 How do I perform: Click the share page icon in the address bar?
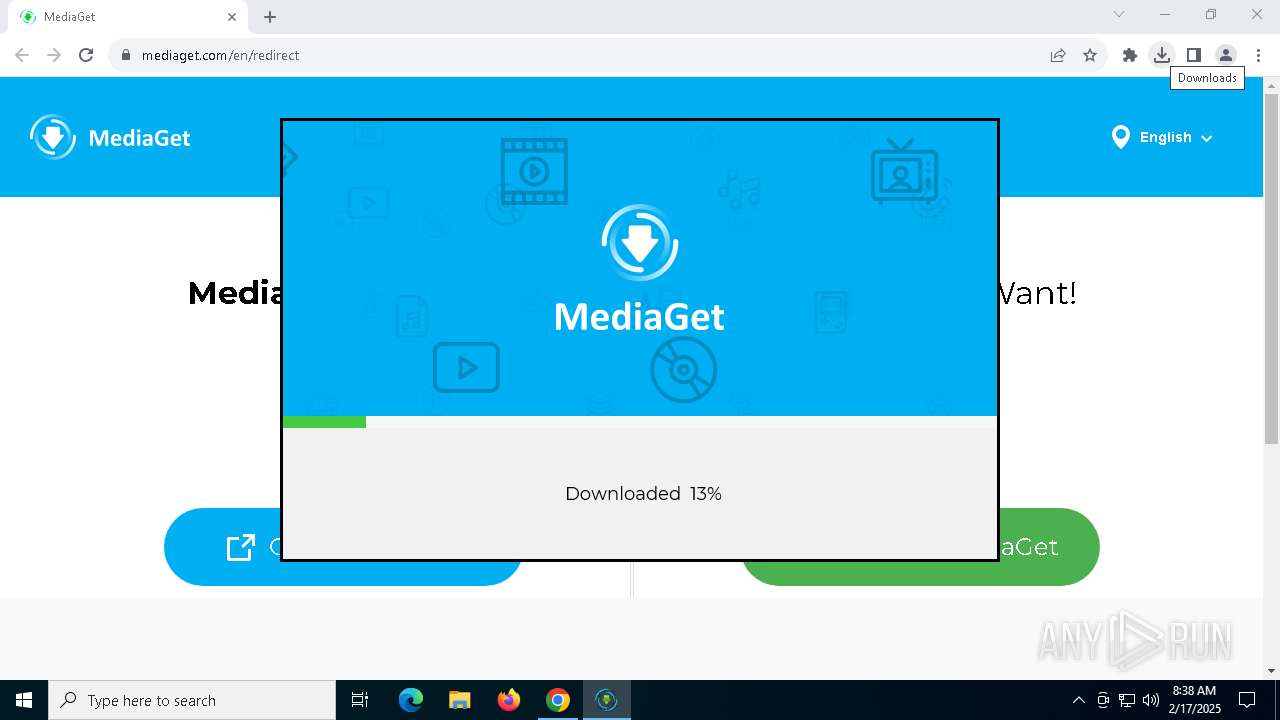pyautogui.click(x=1058, y=55)
